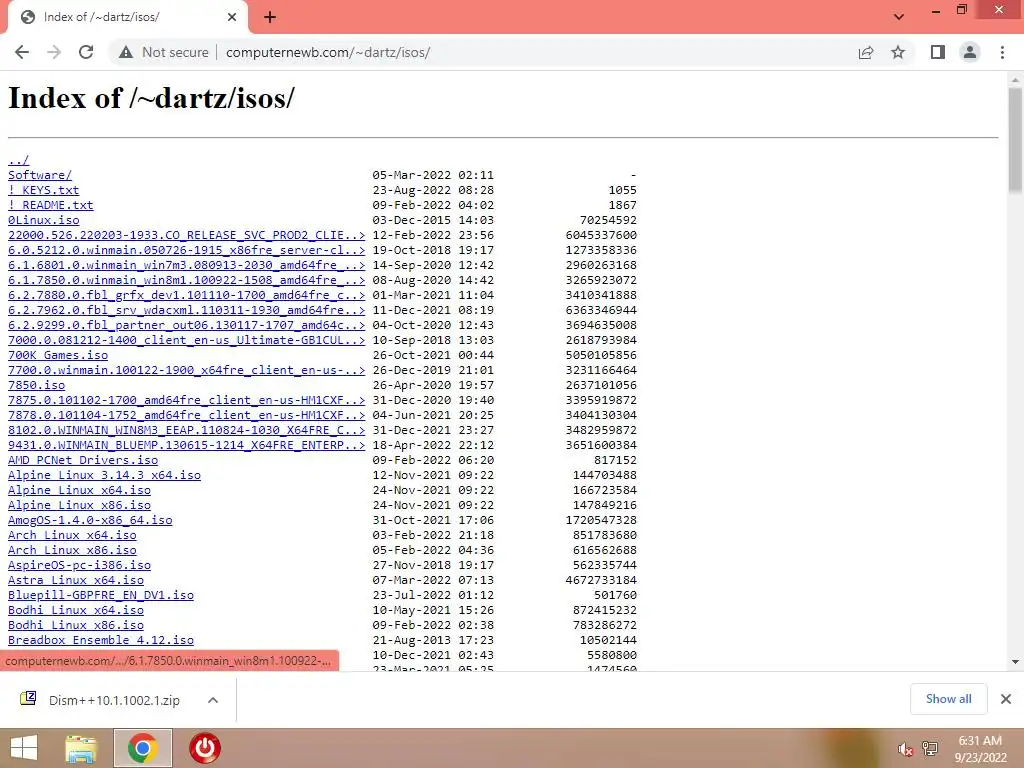
Task: Click Show all downloads
Action: (948, 699)
